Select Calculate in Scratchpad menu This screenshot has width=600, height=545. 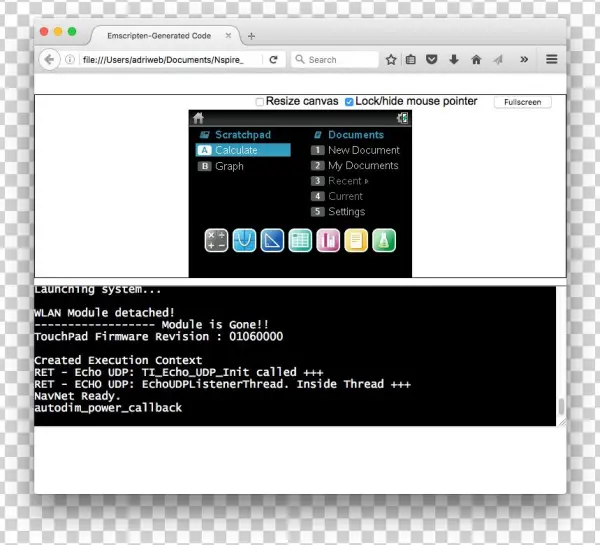pos(236,150)
